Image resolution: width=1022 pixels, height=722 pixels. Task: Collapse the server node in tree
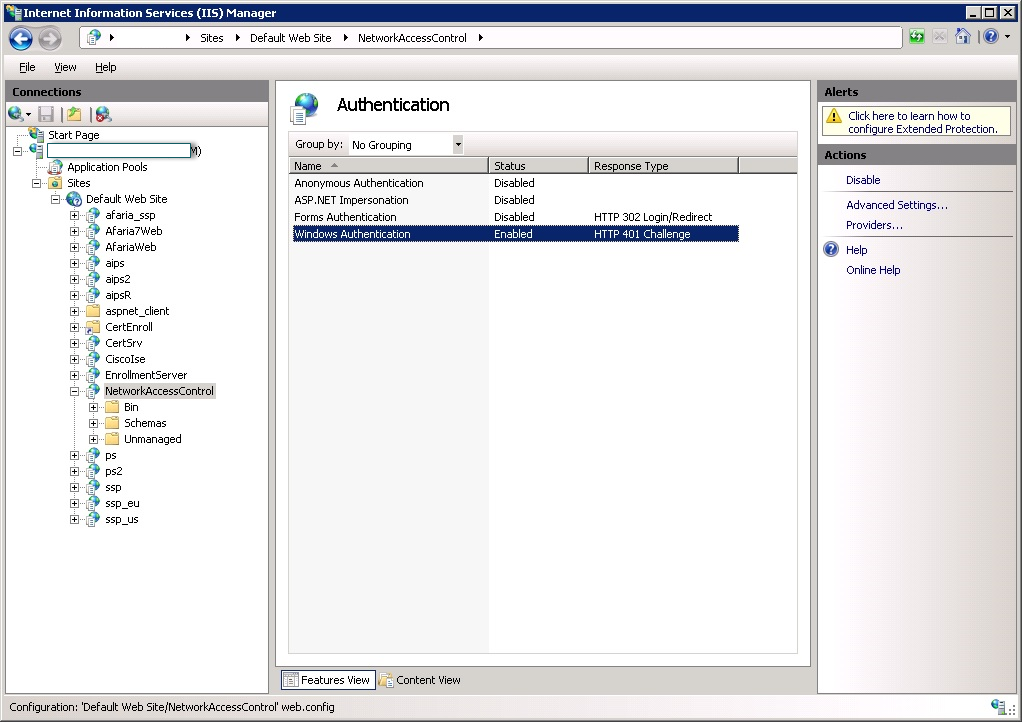tap(18, 151)
